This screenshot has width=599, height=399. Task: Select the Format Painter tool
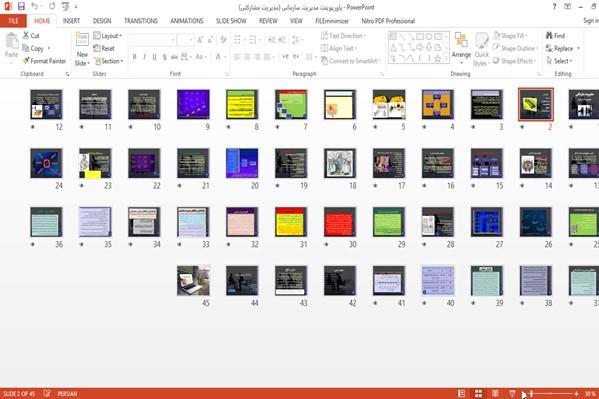click(44, 61)
